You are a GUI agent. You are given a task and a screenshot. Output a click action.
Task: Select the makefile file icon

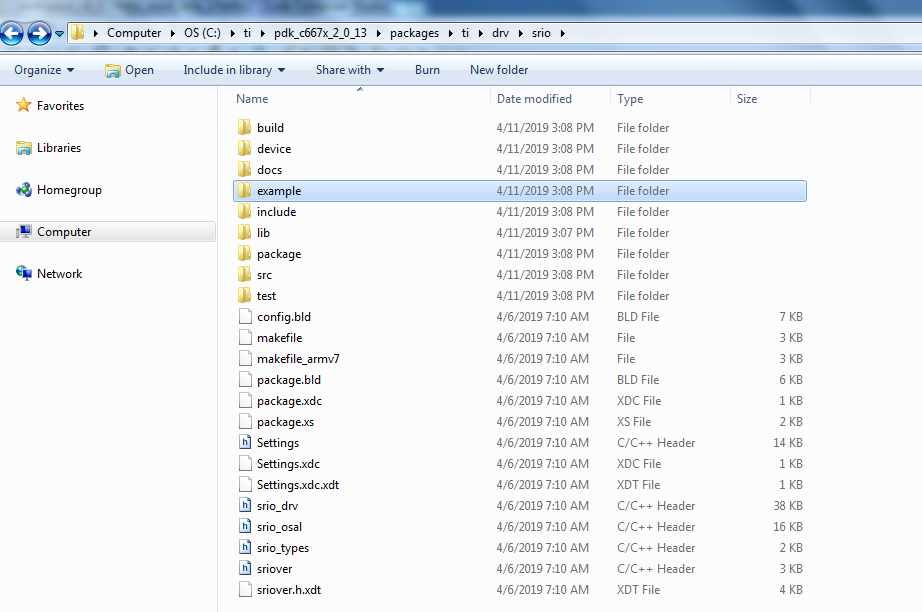(245, 337)
